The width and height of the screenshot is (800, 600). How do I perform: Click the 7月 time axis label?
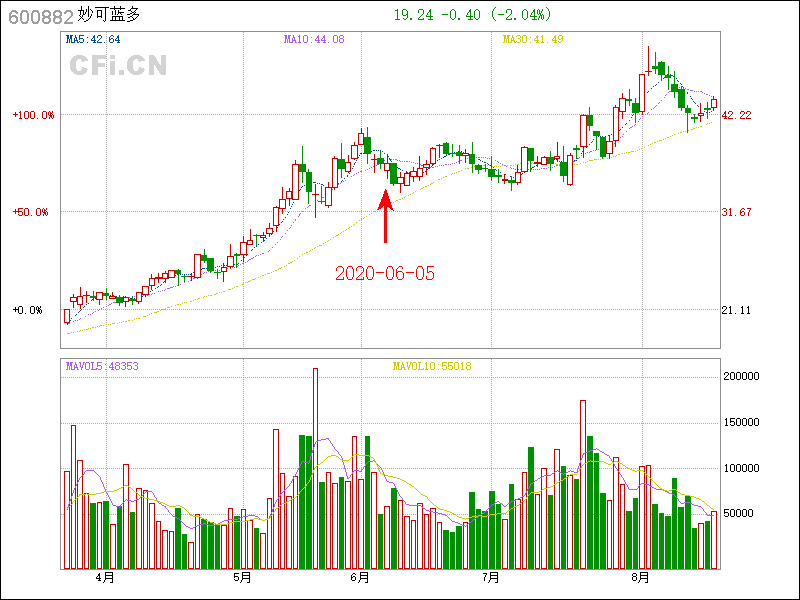pyautogui.click(x=490, y=578)
